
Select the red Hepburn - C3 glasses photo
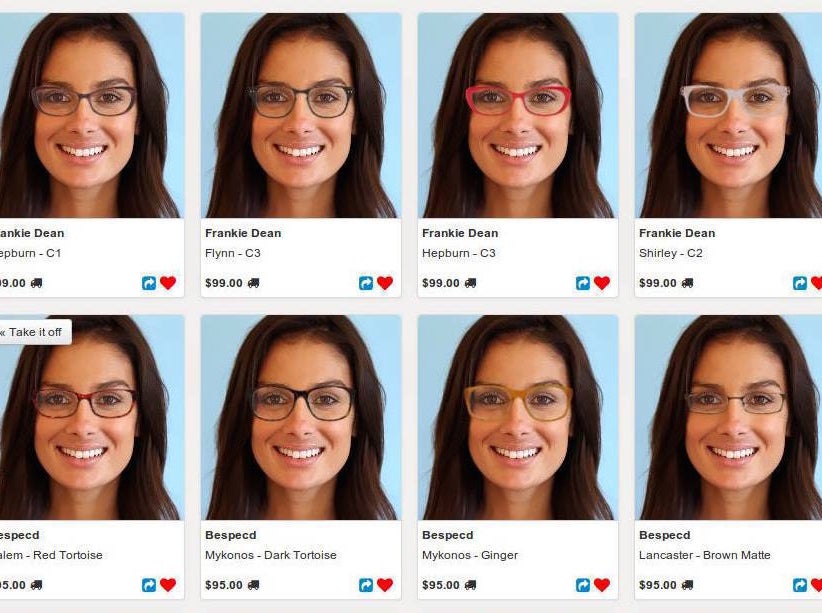(x=518, y=115)
